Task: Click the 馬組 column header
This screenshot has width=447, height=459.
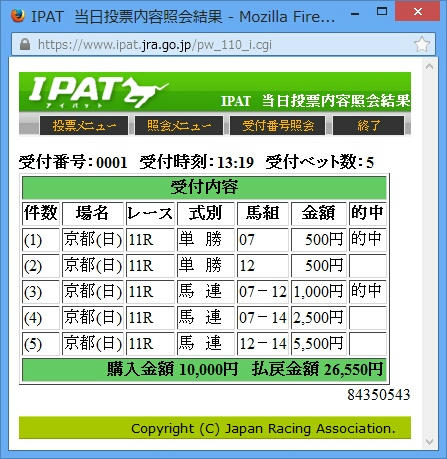Action: [263, 213]
